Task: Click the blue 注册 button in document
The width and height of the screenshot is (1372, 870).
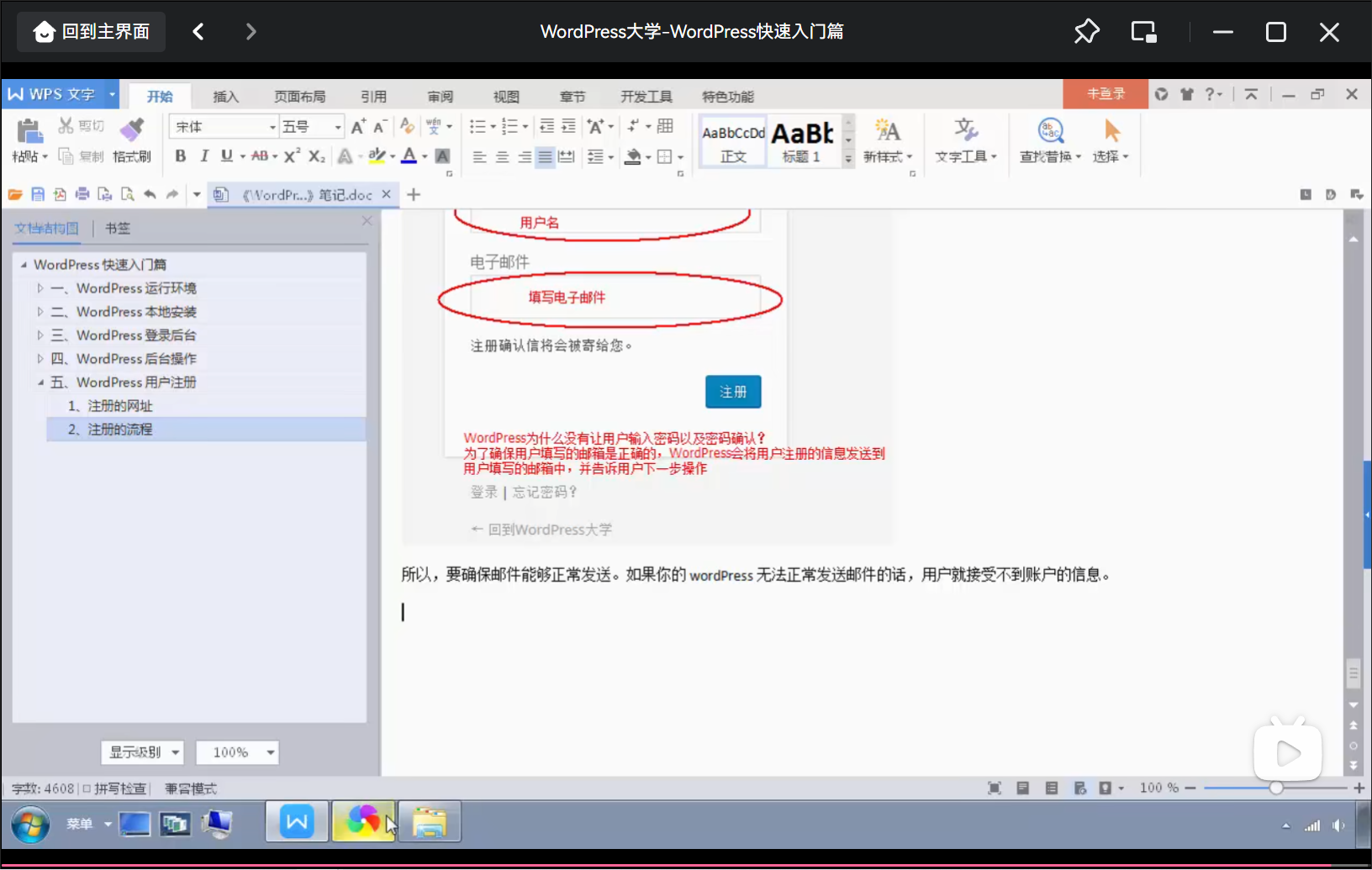Action: [733, 392]
